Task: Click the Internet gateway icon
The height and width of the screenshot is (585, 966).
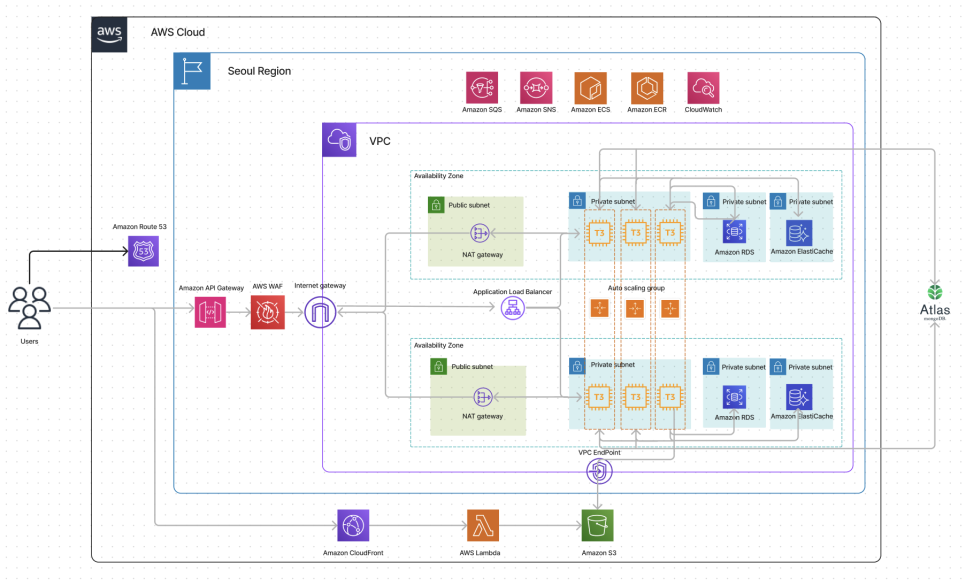Action: click(321, 313)
